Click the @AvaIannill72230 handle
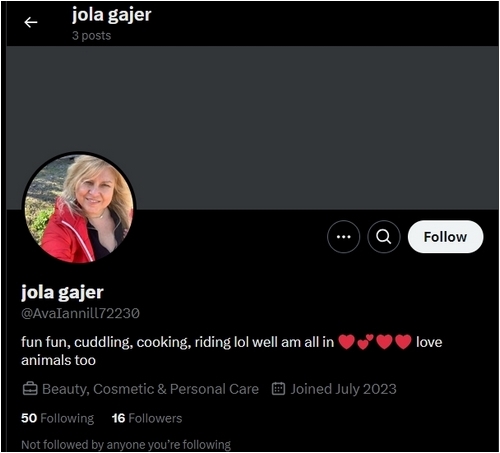Screen dimensions: 500x453 [x=80, y=313]
